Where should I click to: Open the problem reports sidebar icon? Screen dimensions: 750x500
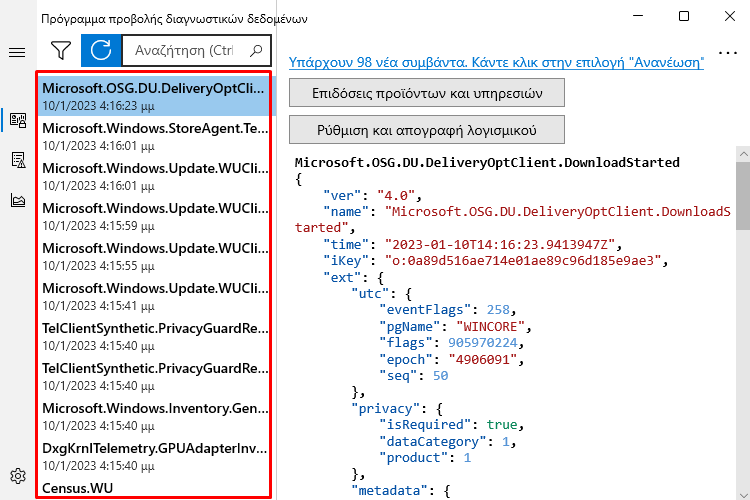[18, 160]
